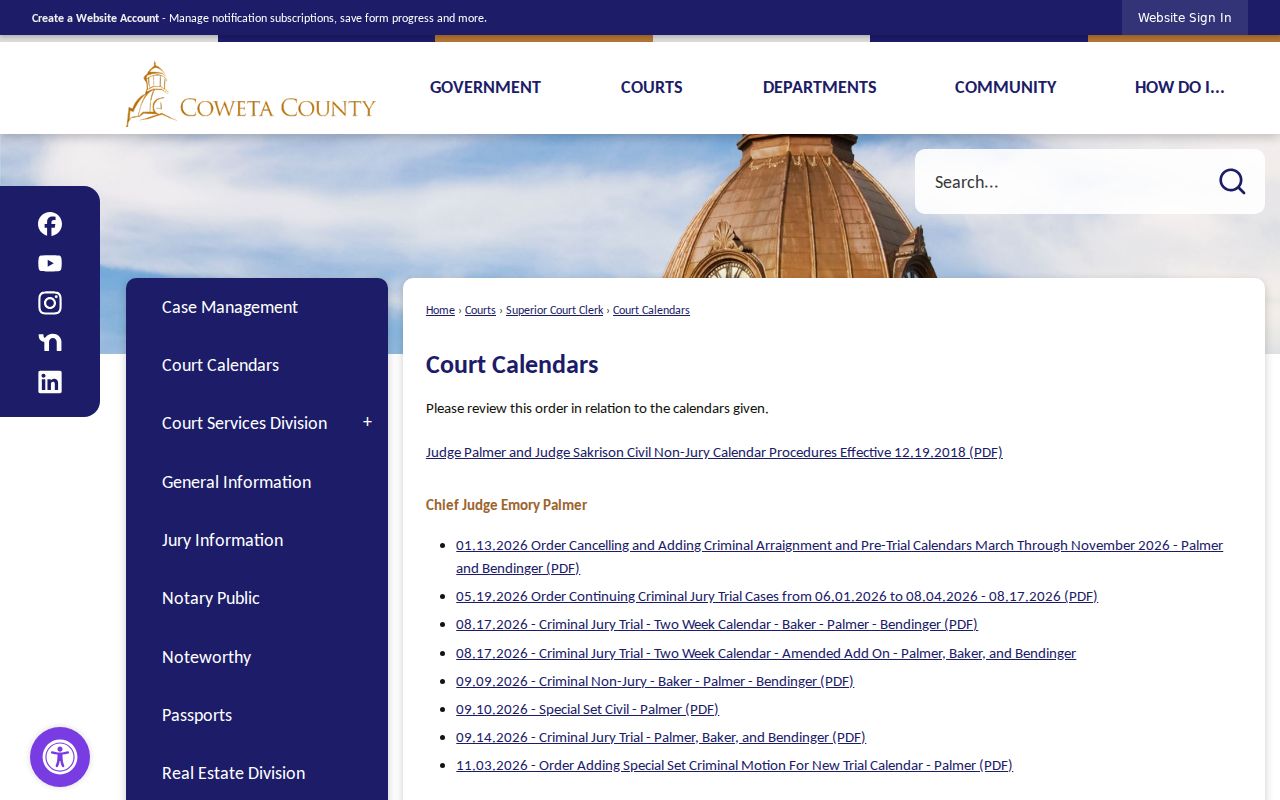Open the Government menu
Screen dimensions: 1280x800
coord(485,87)
